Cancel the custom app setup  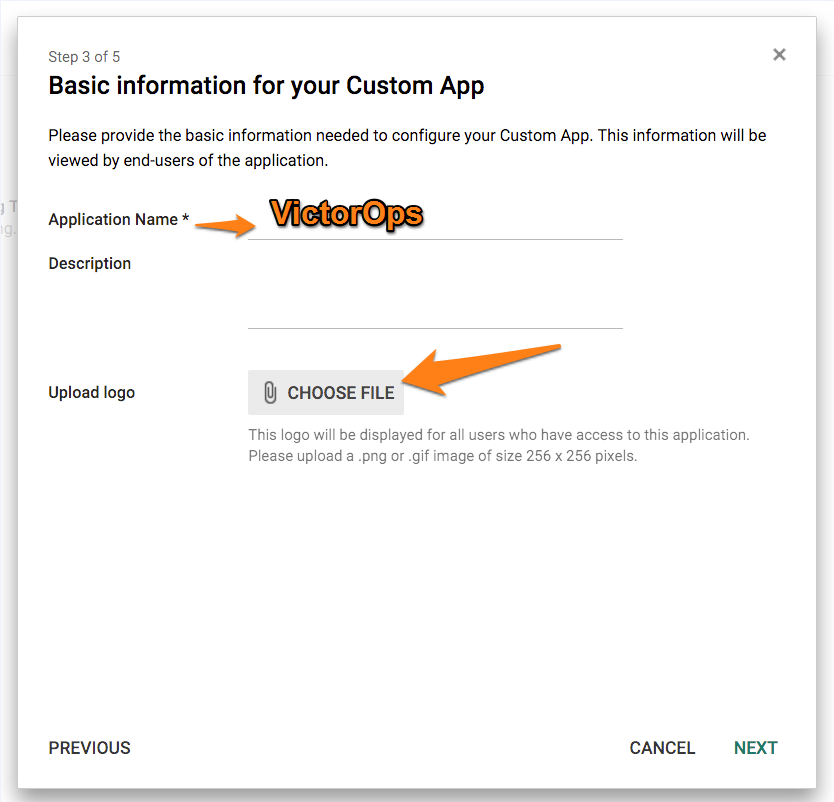(x=662, y=748)
